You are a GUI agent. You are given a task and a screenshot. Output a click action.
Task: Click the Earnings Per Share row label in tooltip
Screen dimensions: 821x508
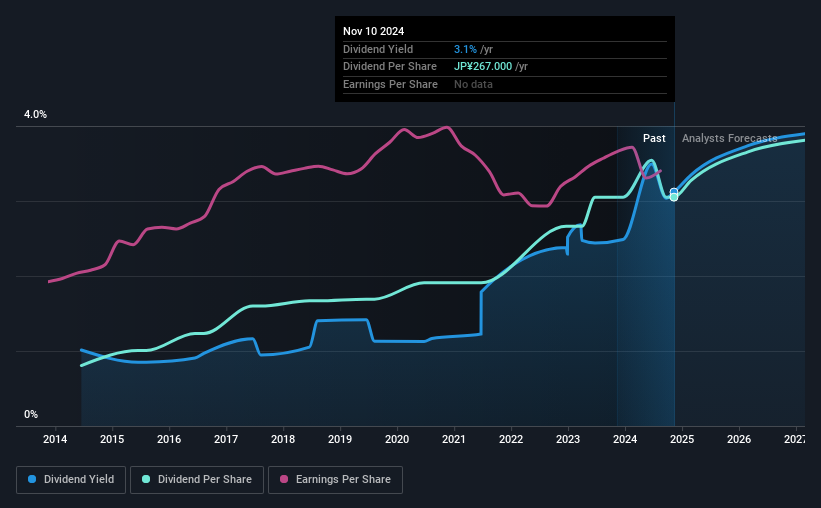pyautogui.click(x=390, y=84)
